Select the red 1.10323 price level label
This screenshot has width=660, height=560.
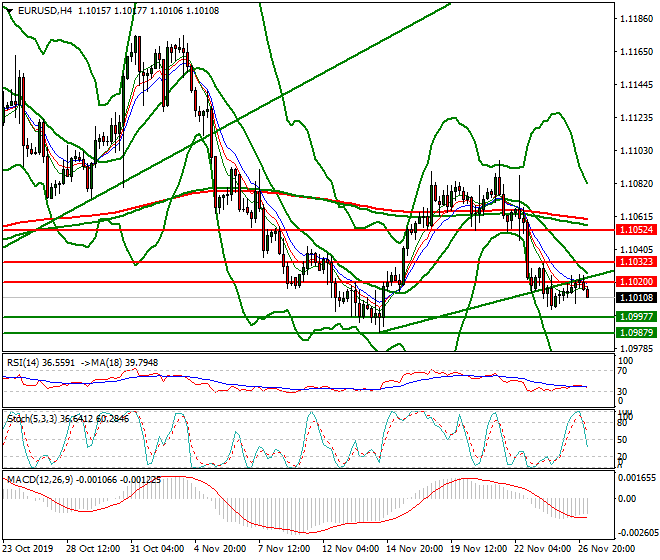[x=636, y=262]
